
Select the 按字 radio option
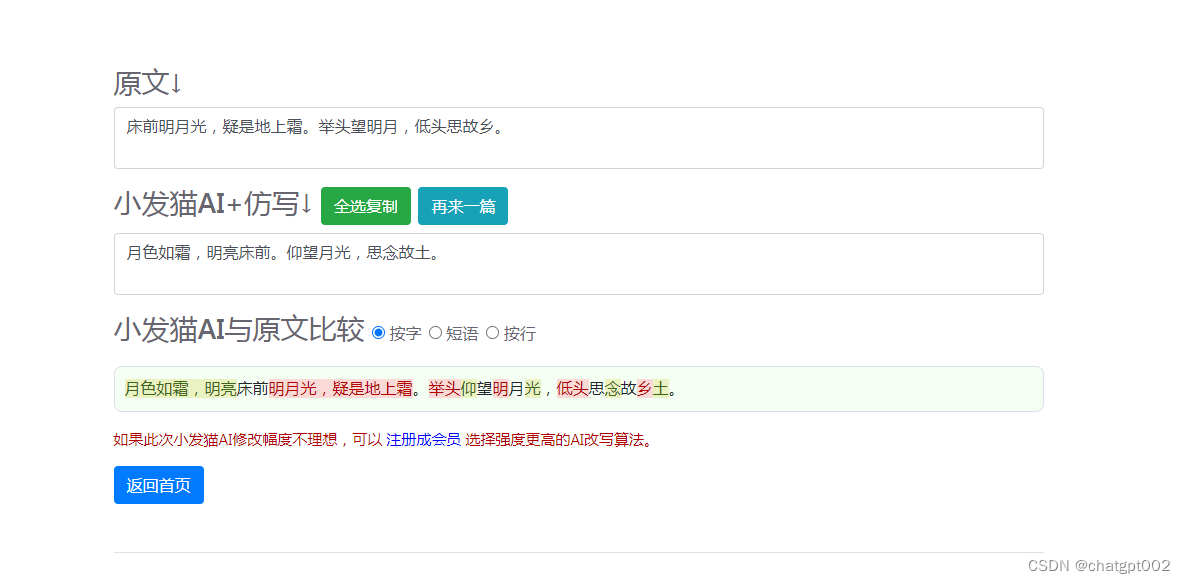coord(379,333)
